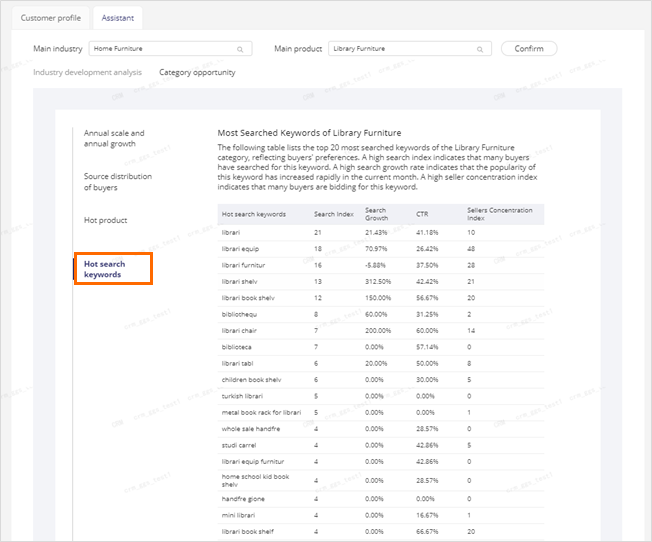
Task: Select the keyword 'librari book shelf'
Action: pyautogui.click(x=248, y=532)
